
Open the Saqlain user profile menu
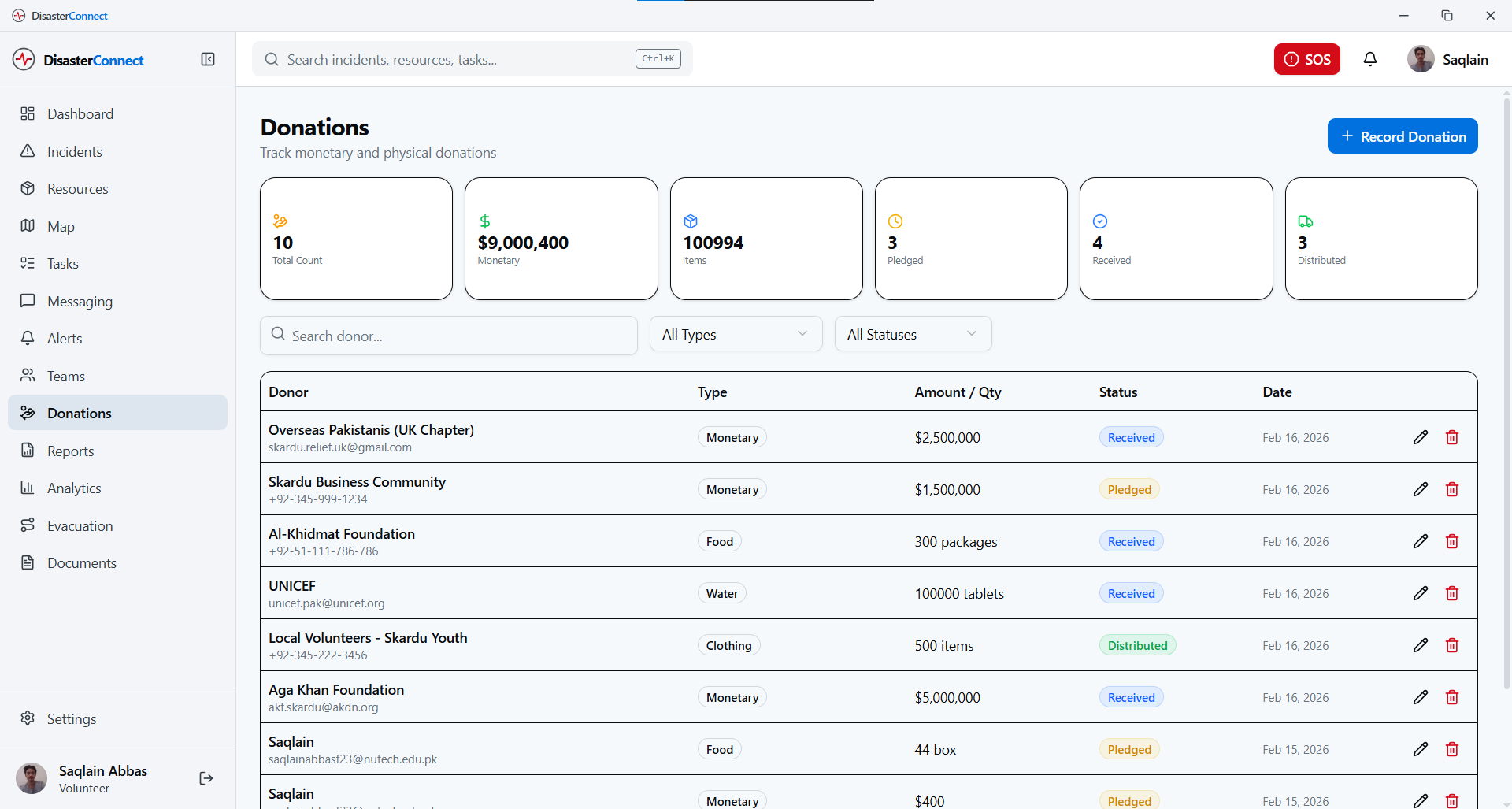tap(1447, 60)
